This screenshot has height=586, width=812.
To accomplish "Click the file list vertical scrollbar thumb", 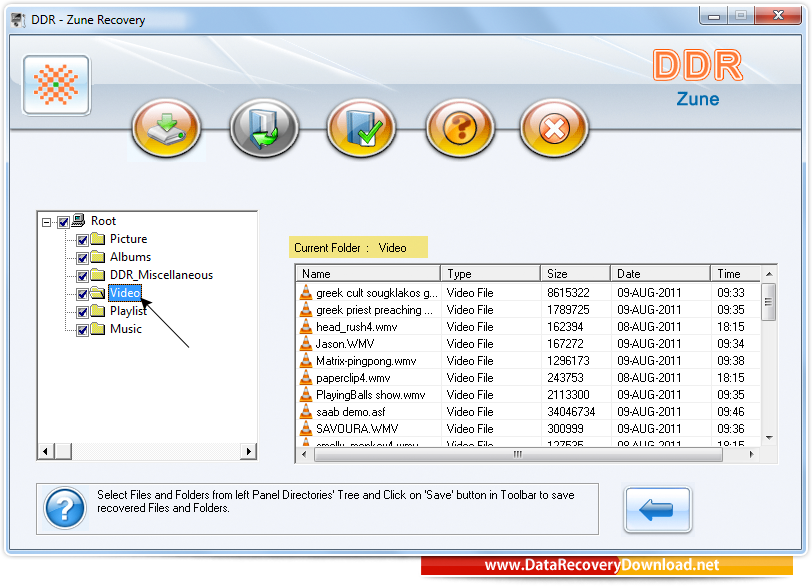I will click(x=768, y=302).
